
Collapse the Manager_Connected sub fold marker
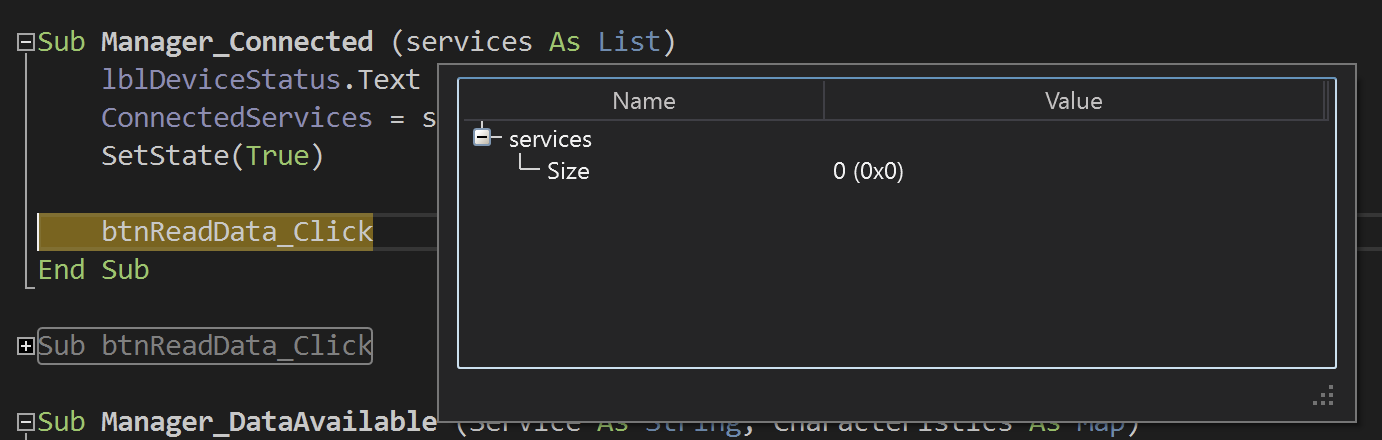click(x=25, y=42)
